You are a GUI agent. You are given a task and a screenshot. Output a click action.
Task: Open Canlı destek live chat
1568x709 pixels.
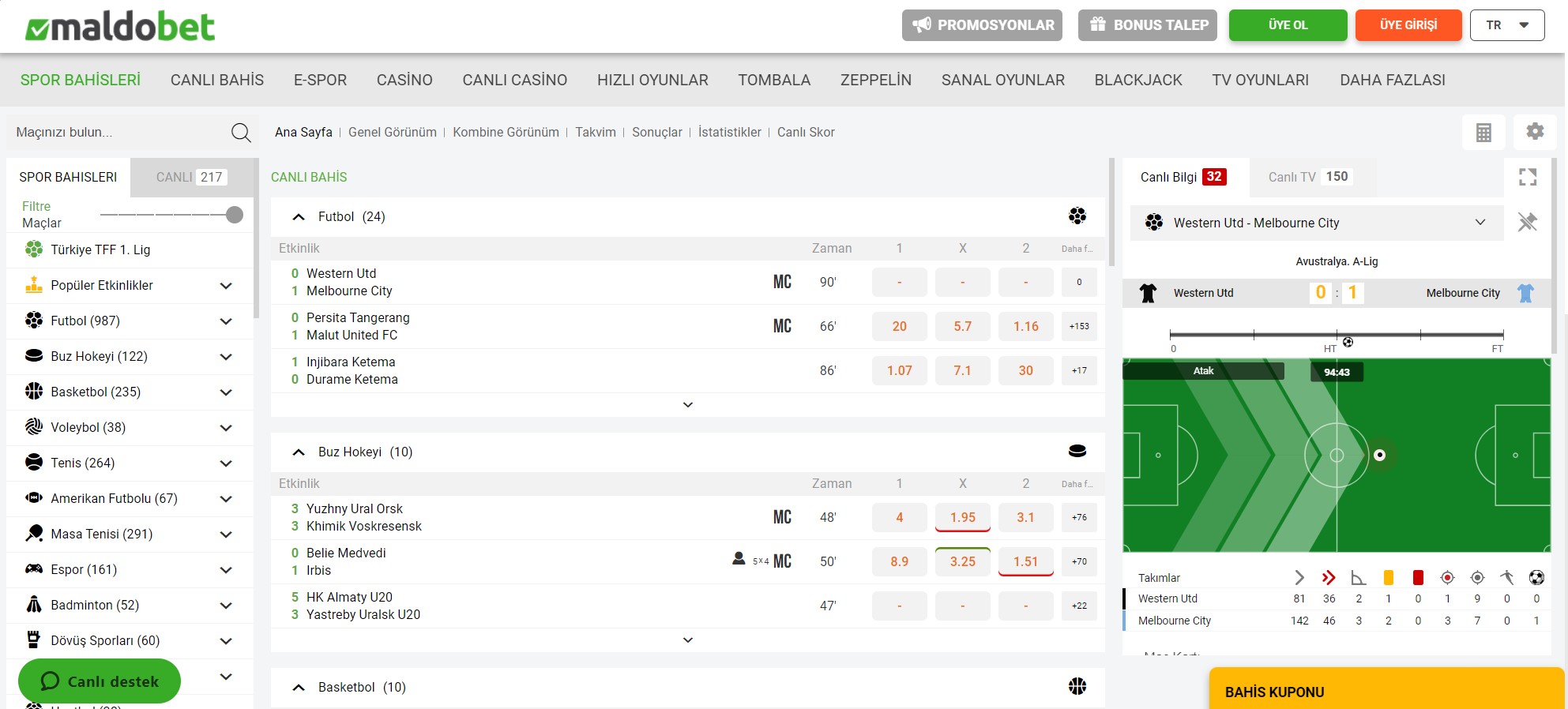[100, 681]
